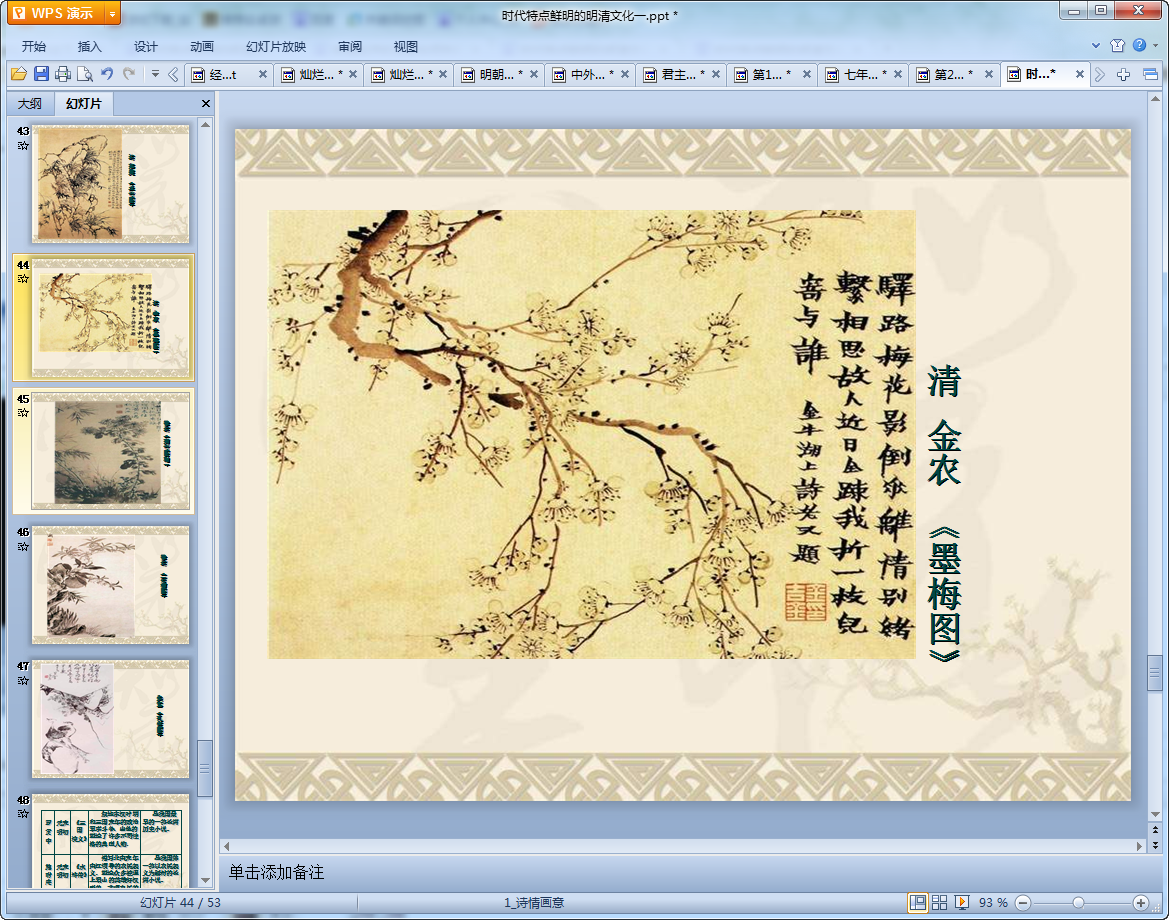Select slide 43 thumbnail
This screenshot has width=1169, height=920.
(x=110, y=183)
